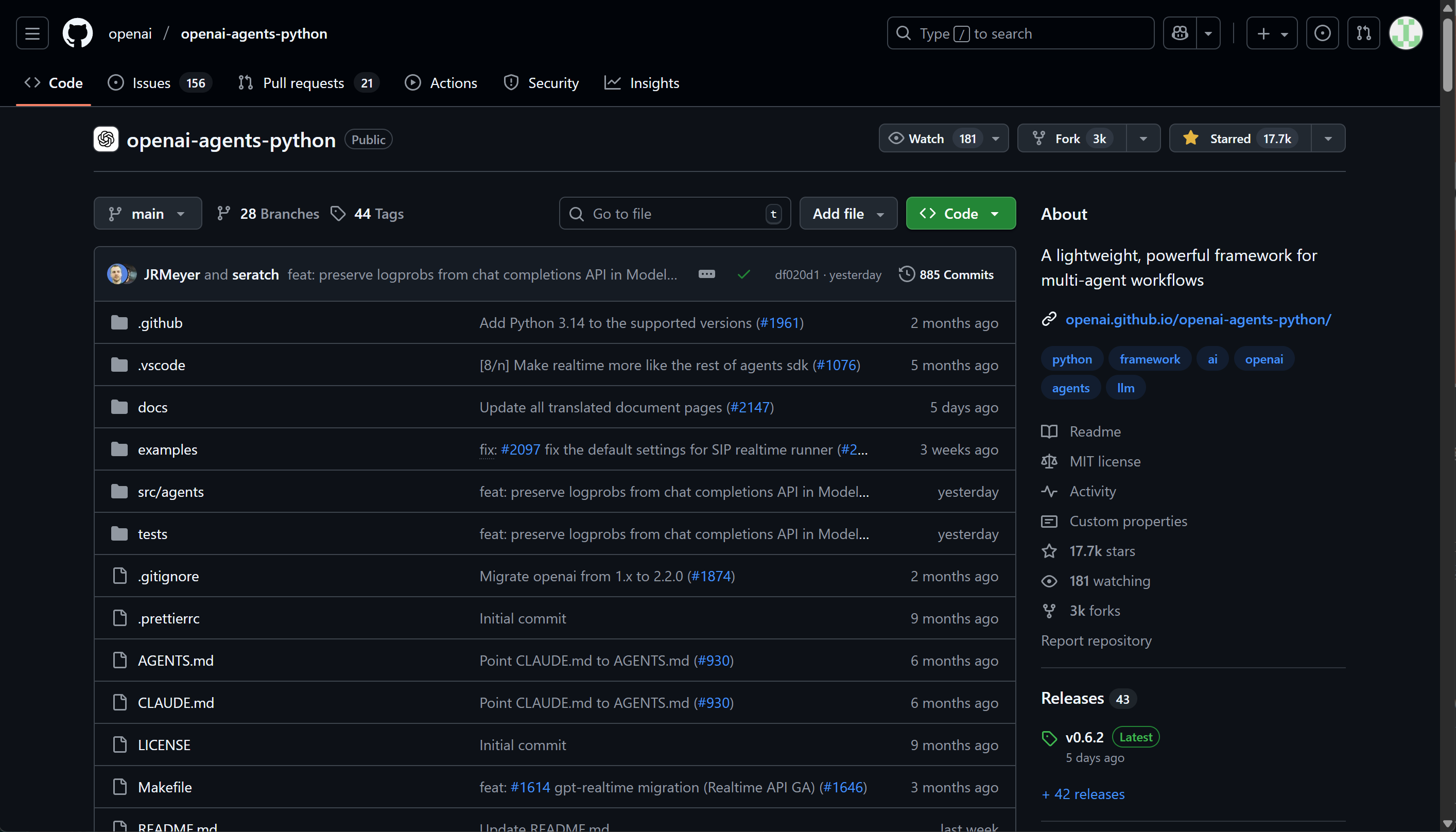Focus the Type / to search box
This screenshot has height=832, width=1456.
click(1020, 33)
